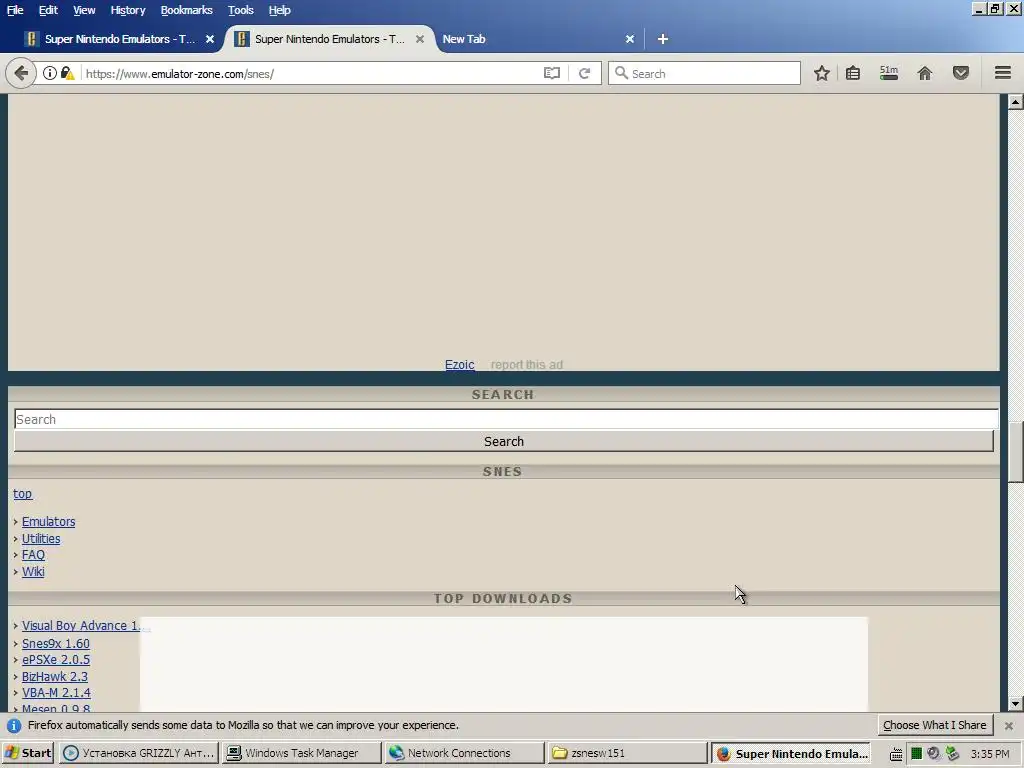
Task: Open site information icon in address bar
Action: click(x=50, y=73)
